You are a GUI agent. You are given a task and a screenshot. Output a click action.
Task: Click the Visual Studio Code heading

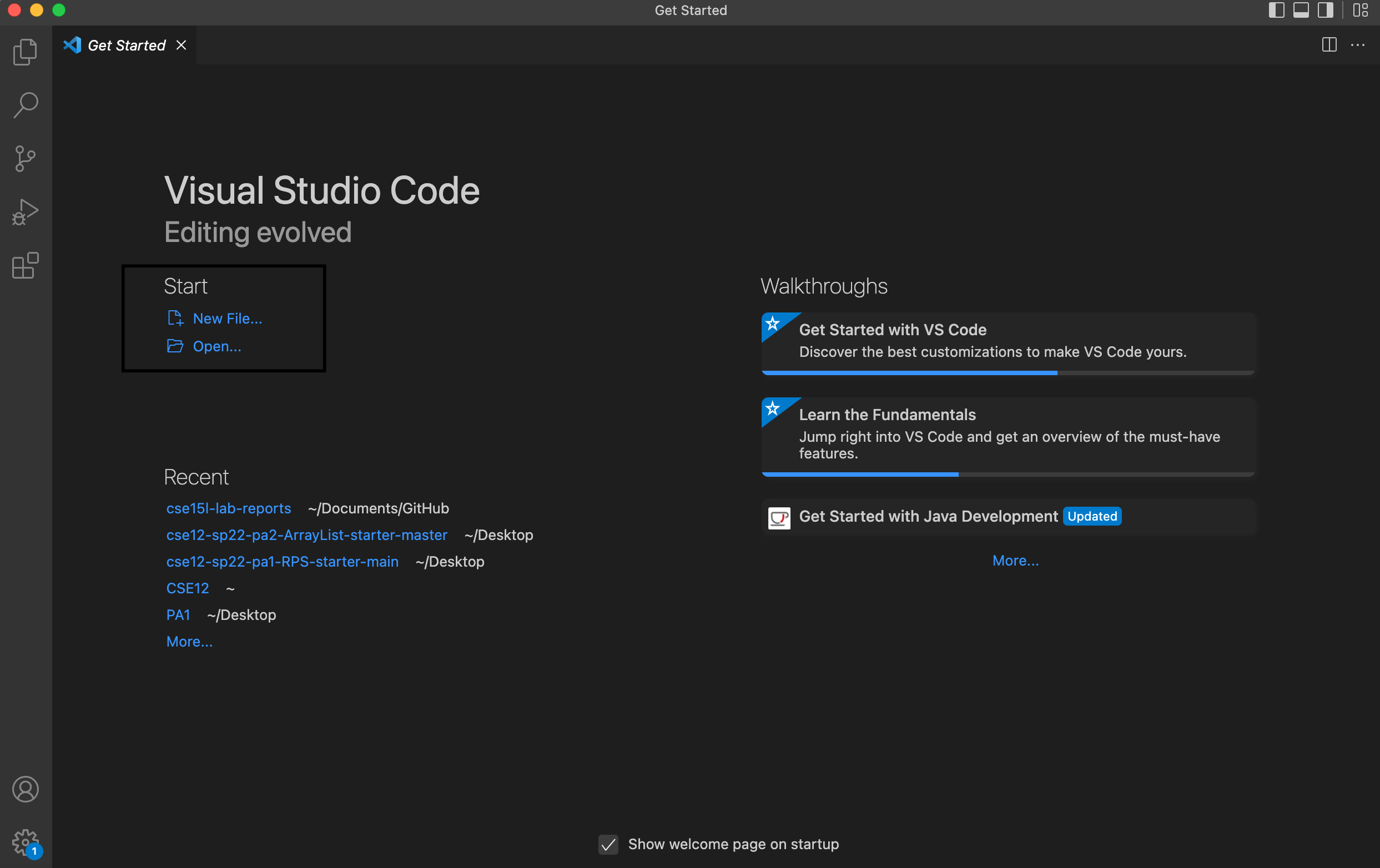click(322, 190)
